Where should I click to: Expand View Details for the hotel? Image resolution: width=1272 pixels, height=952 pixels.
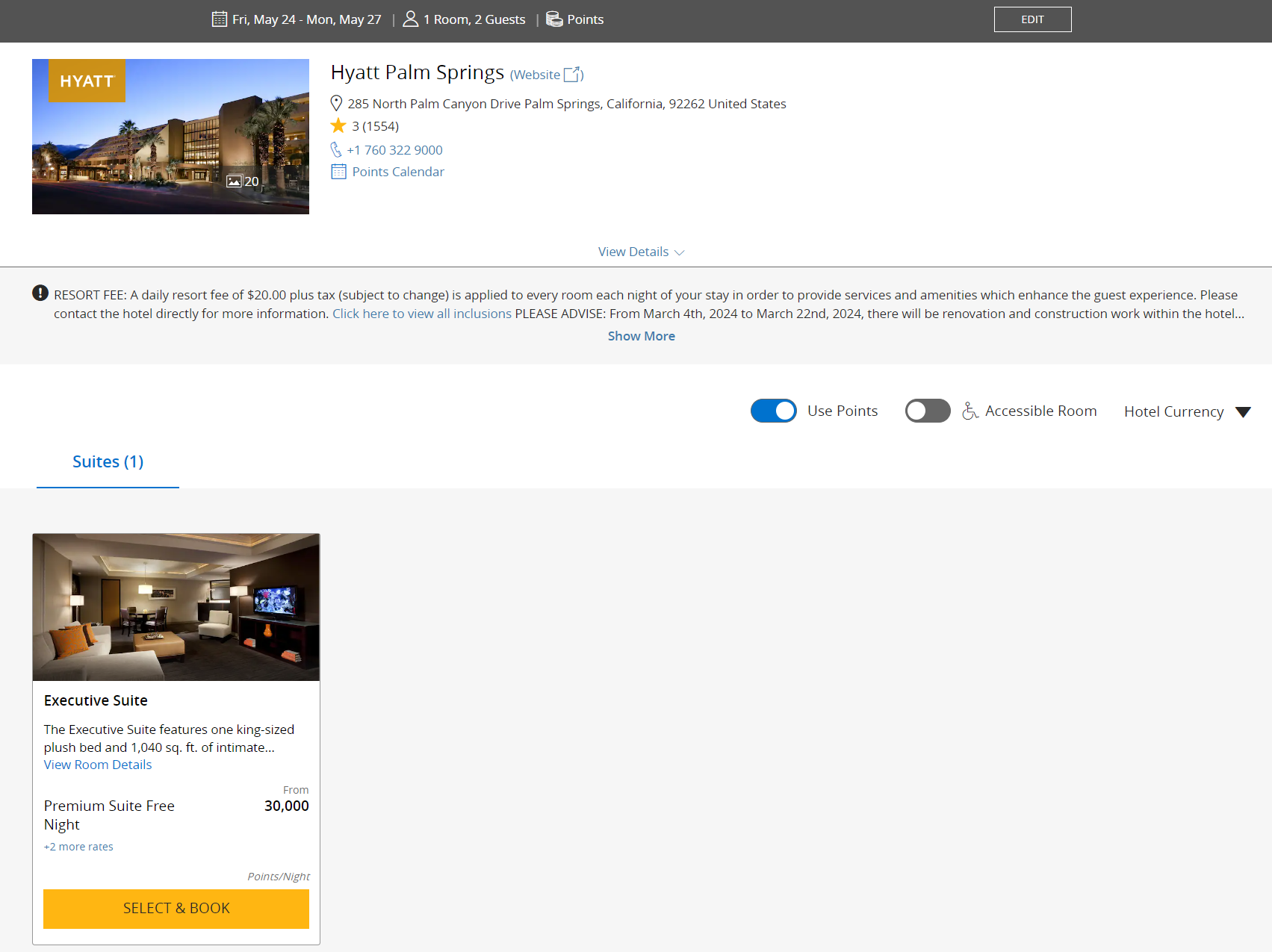click(x=641, y=252)
